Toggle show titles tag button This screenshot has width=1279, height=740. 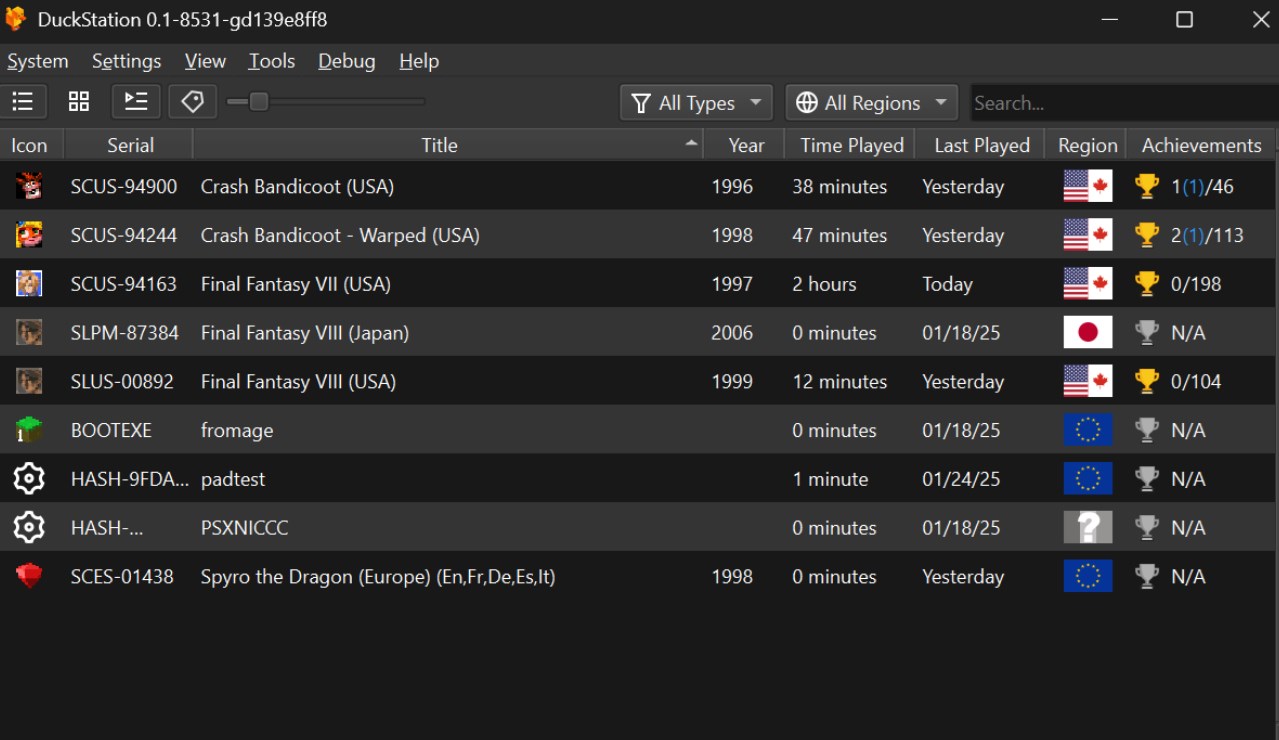193,101
